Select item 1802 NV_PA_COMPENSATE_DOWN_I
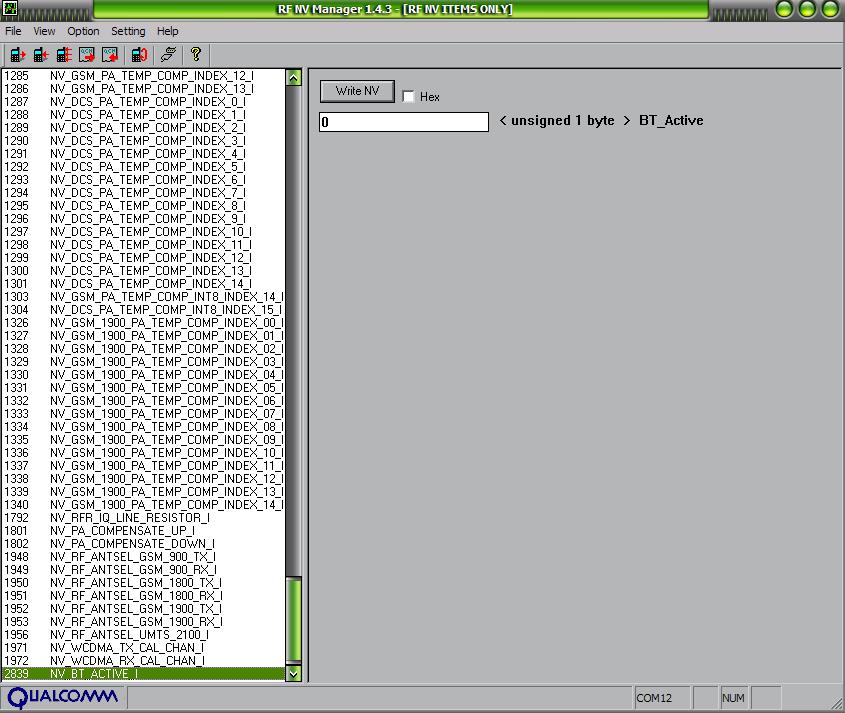Image resolution: width=845 pixels, height=713 pixels. point(143,544)
